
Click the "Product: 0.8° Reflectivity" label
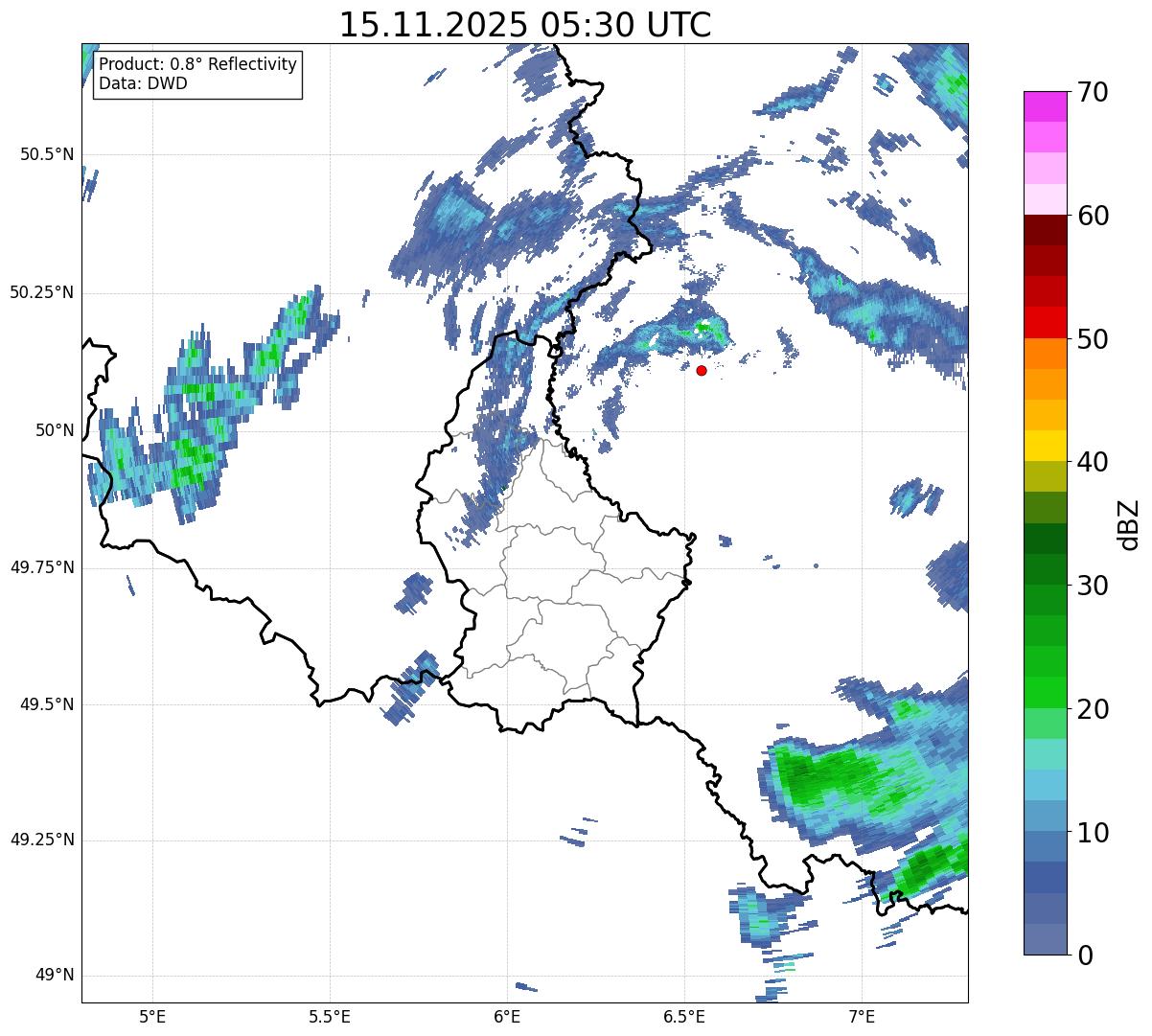coord(198,64)
